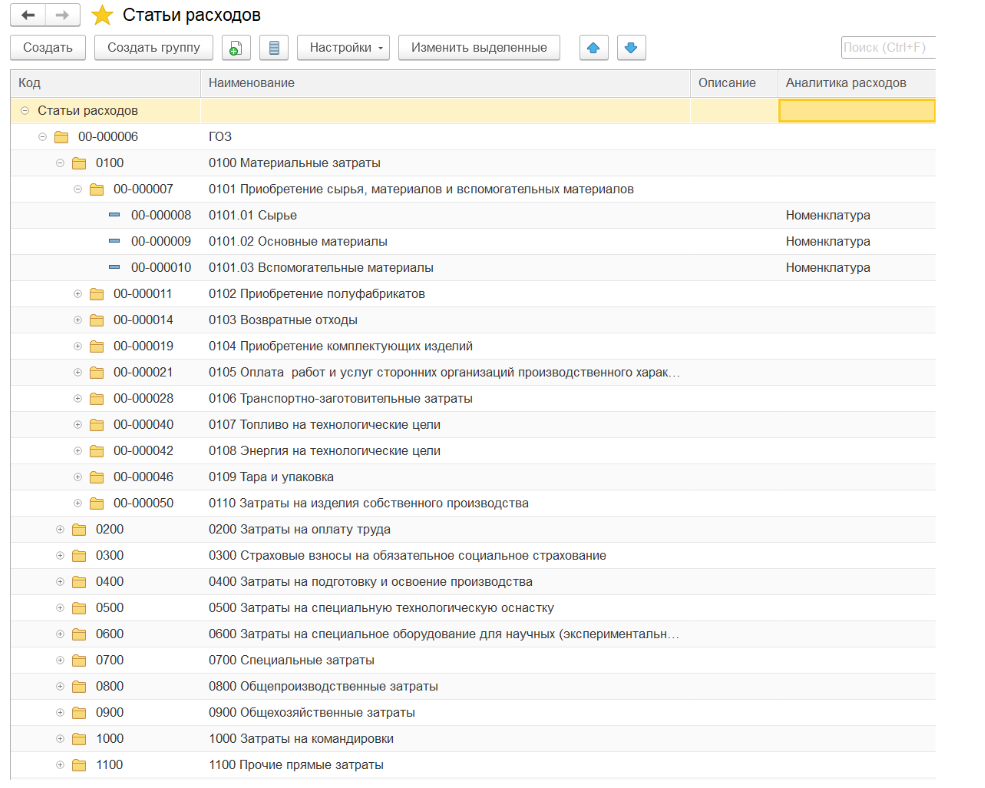The width and height of the screenshot is (985, 788).
Task: Expand the 00-000011 Приобретение полуфабрикатов group
Action: 78,294
